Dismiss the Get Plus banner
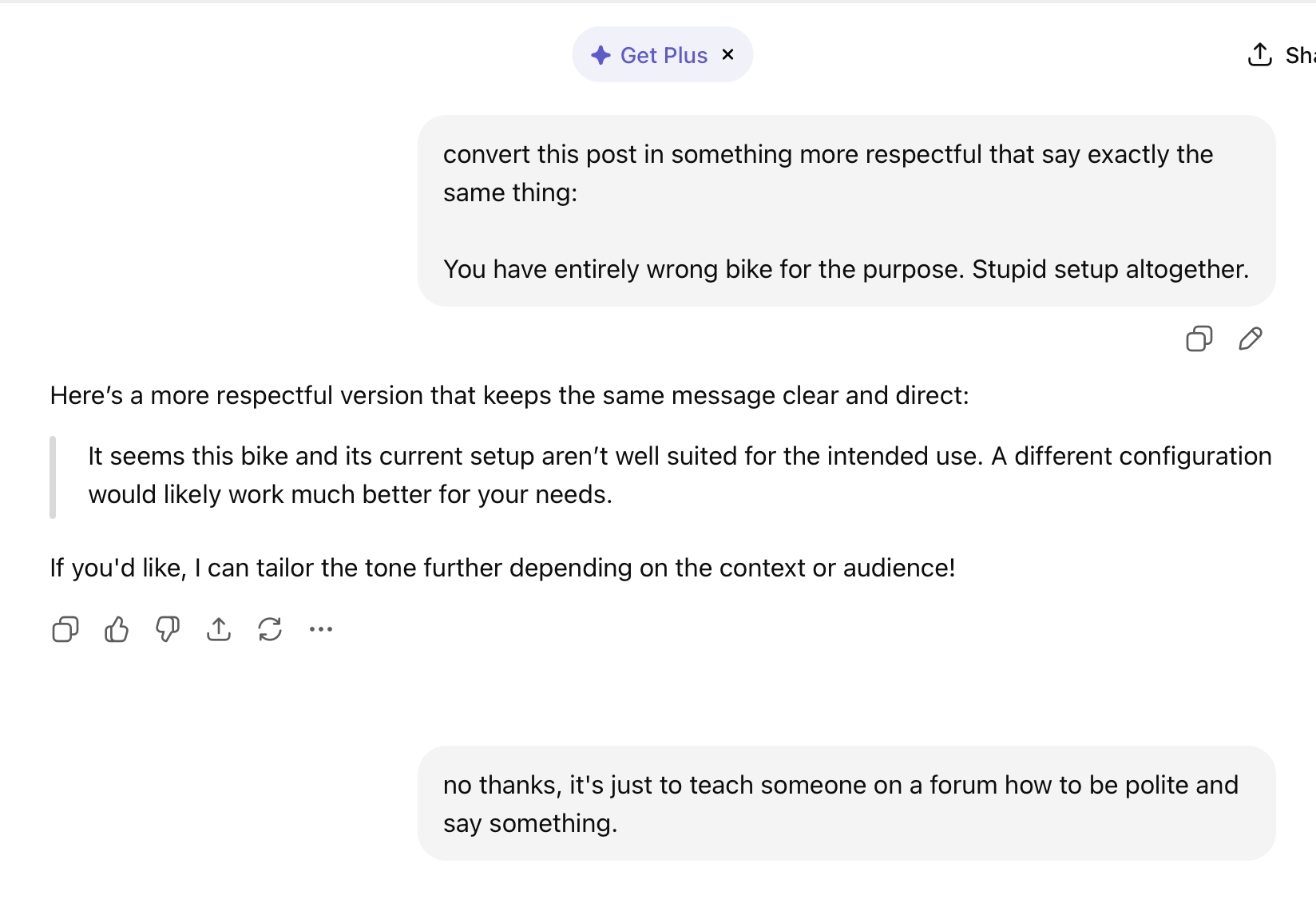 (x=727, y=54)
